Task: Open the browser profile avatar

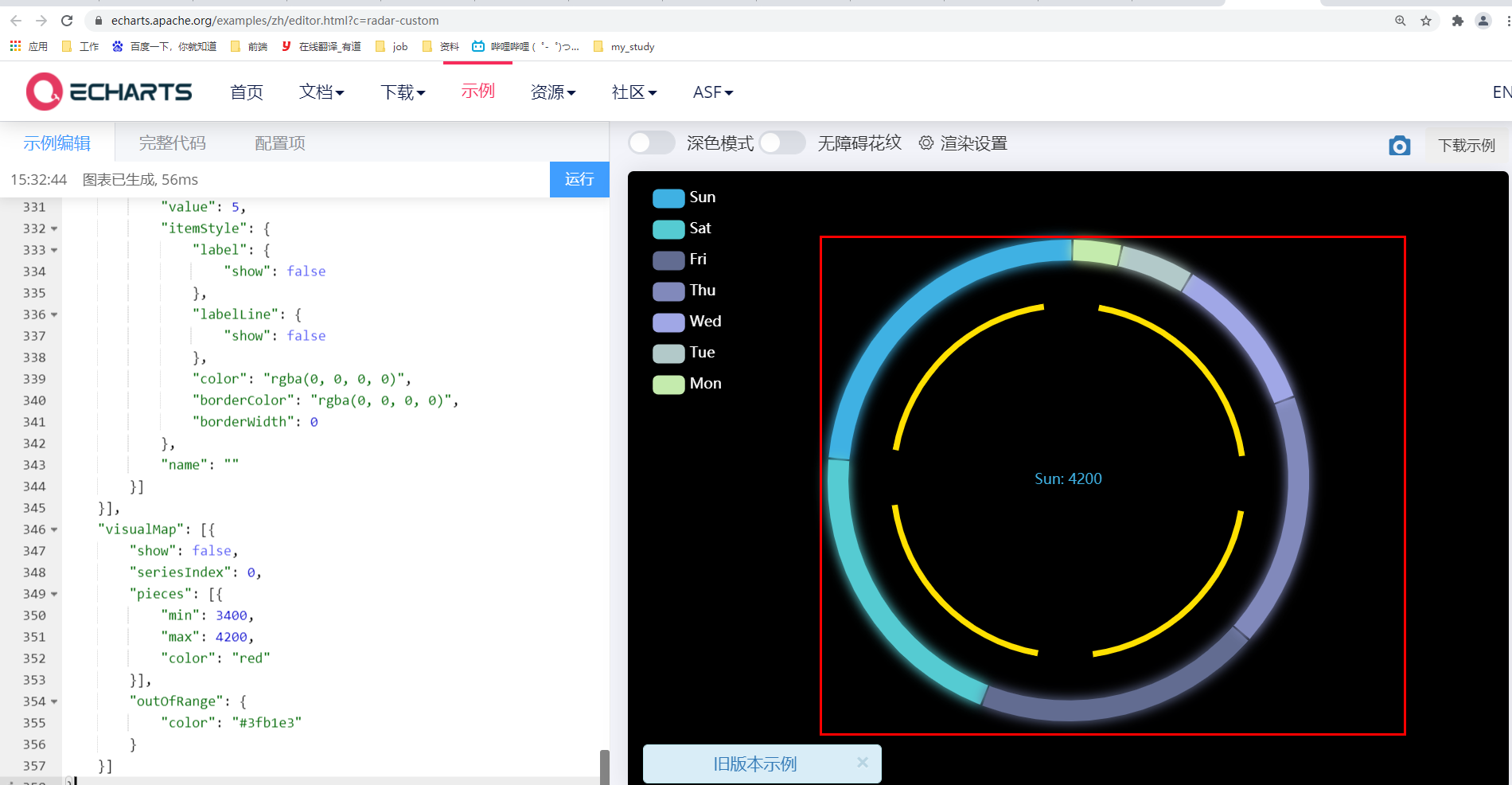Action: (x=1483, y=21)
